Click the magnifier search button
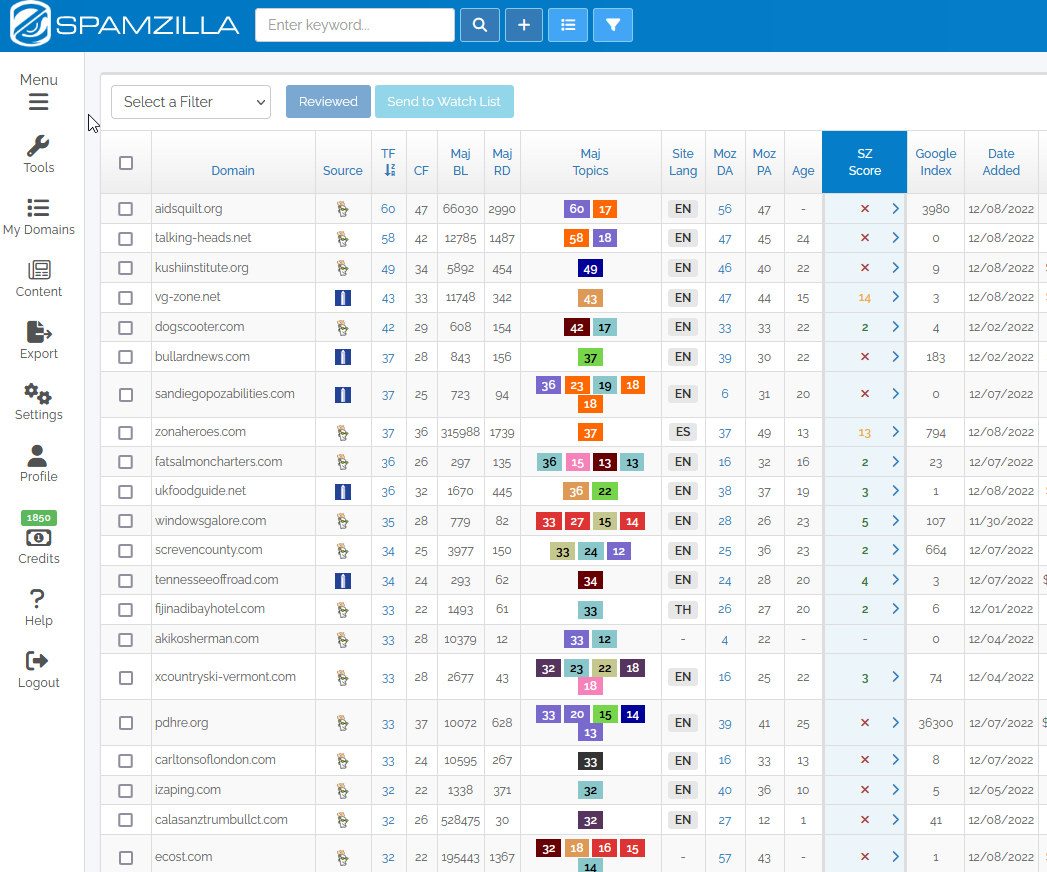 tap(480, 26)
